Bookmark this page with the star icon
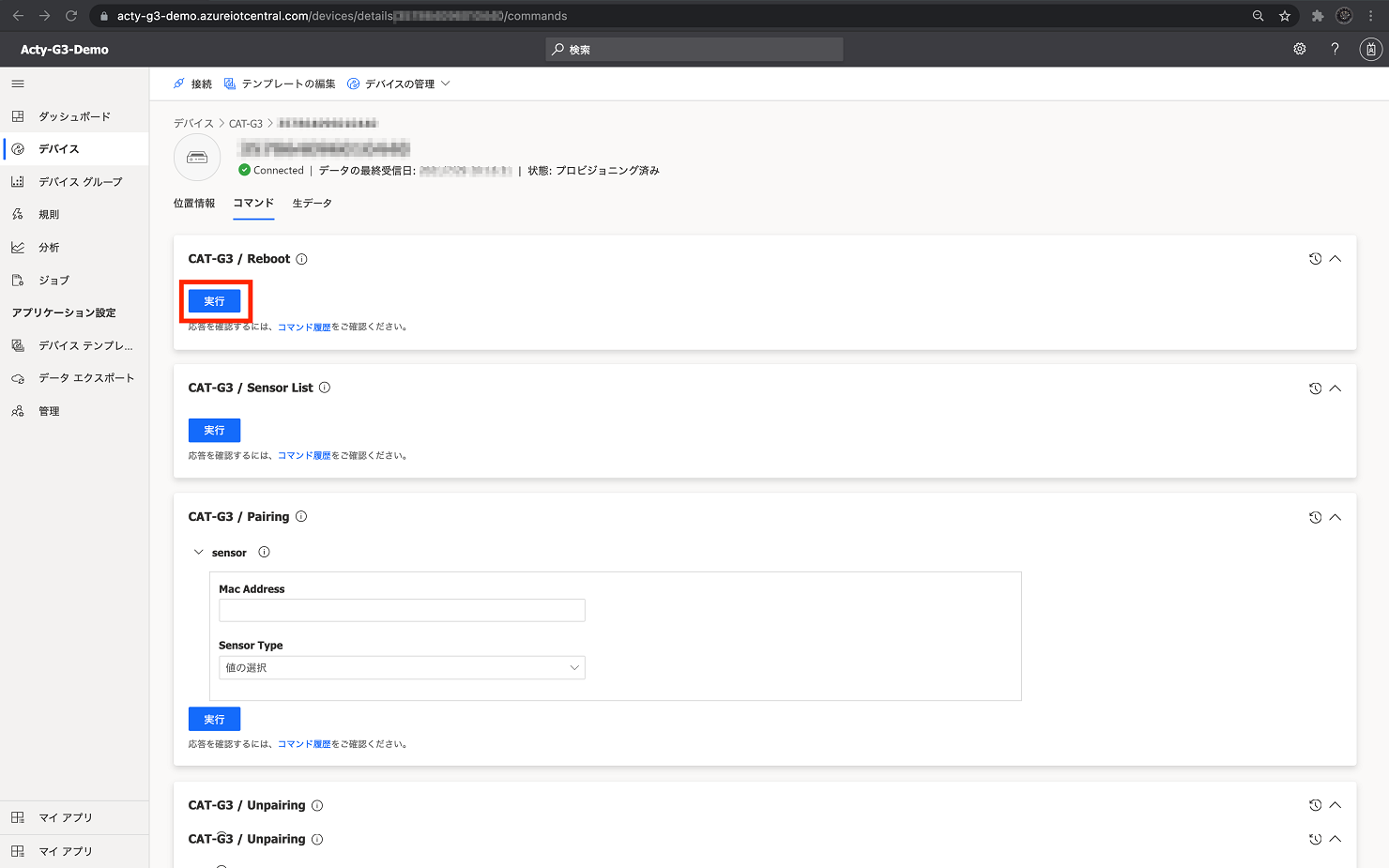The image size is (1389, 868). click(1285, 16)
